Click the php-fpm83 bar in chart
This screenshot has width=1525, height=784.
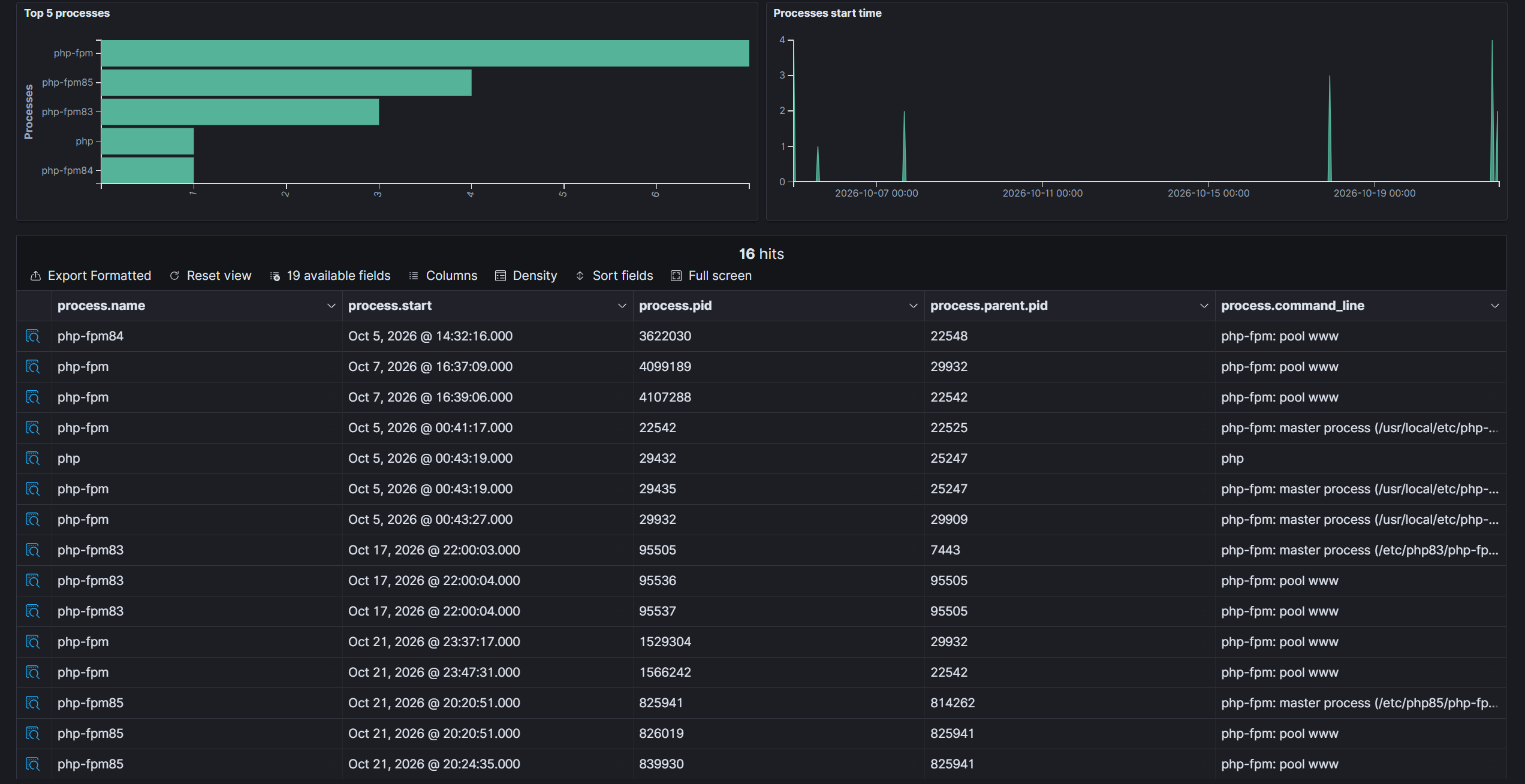coord(240,112)
